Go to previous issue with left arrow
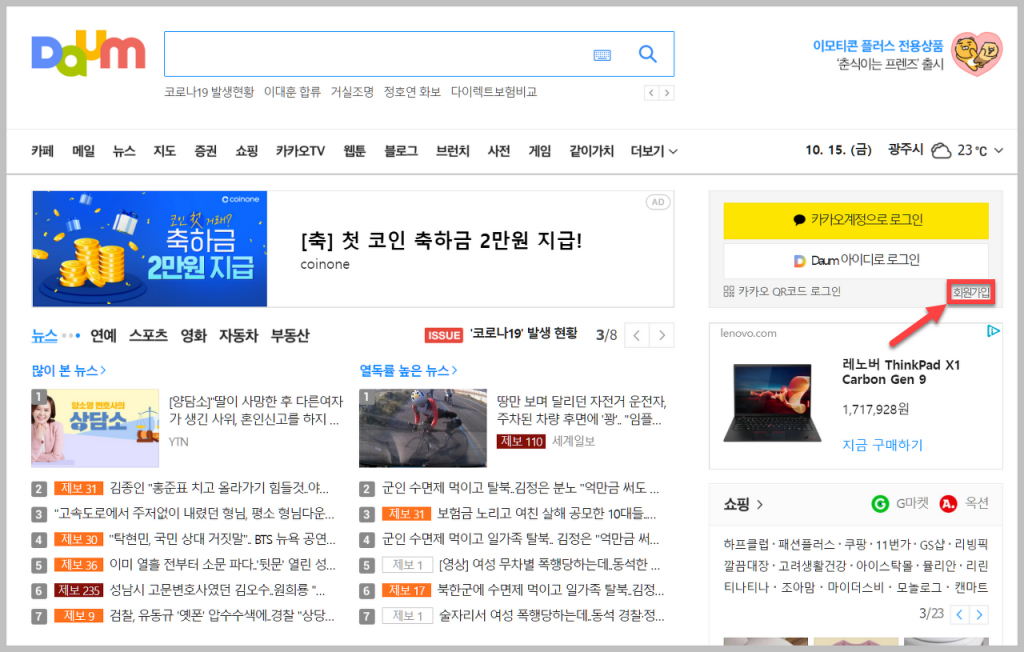 coord(637,336)
